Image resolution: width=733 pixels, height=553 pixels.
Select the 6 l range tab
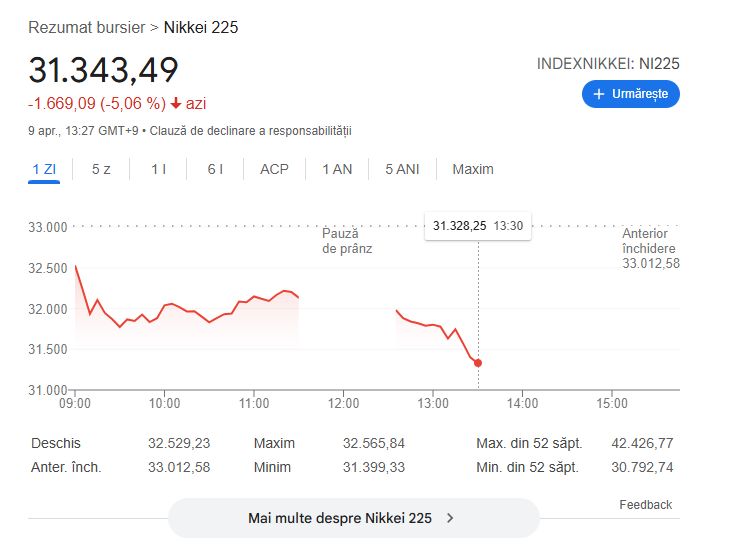tap(215, 169)
